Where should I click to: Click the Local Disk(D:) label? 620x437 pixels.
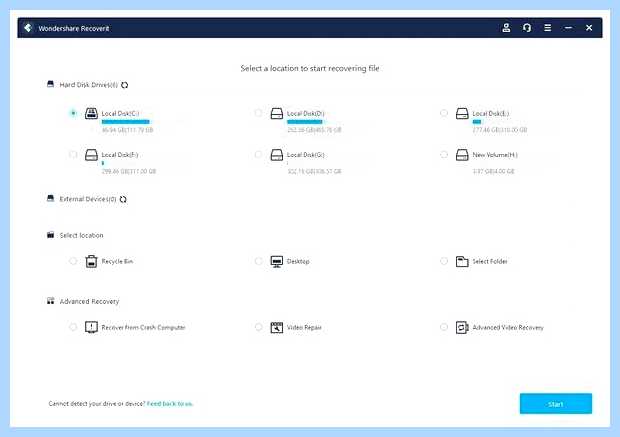click(x=306, y=114)
